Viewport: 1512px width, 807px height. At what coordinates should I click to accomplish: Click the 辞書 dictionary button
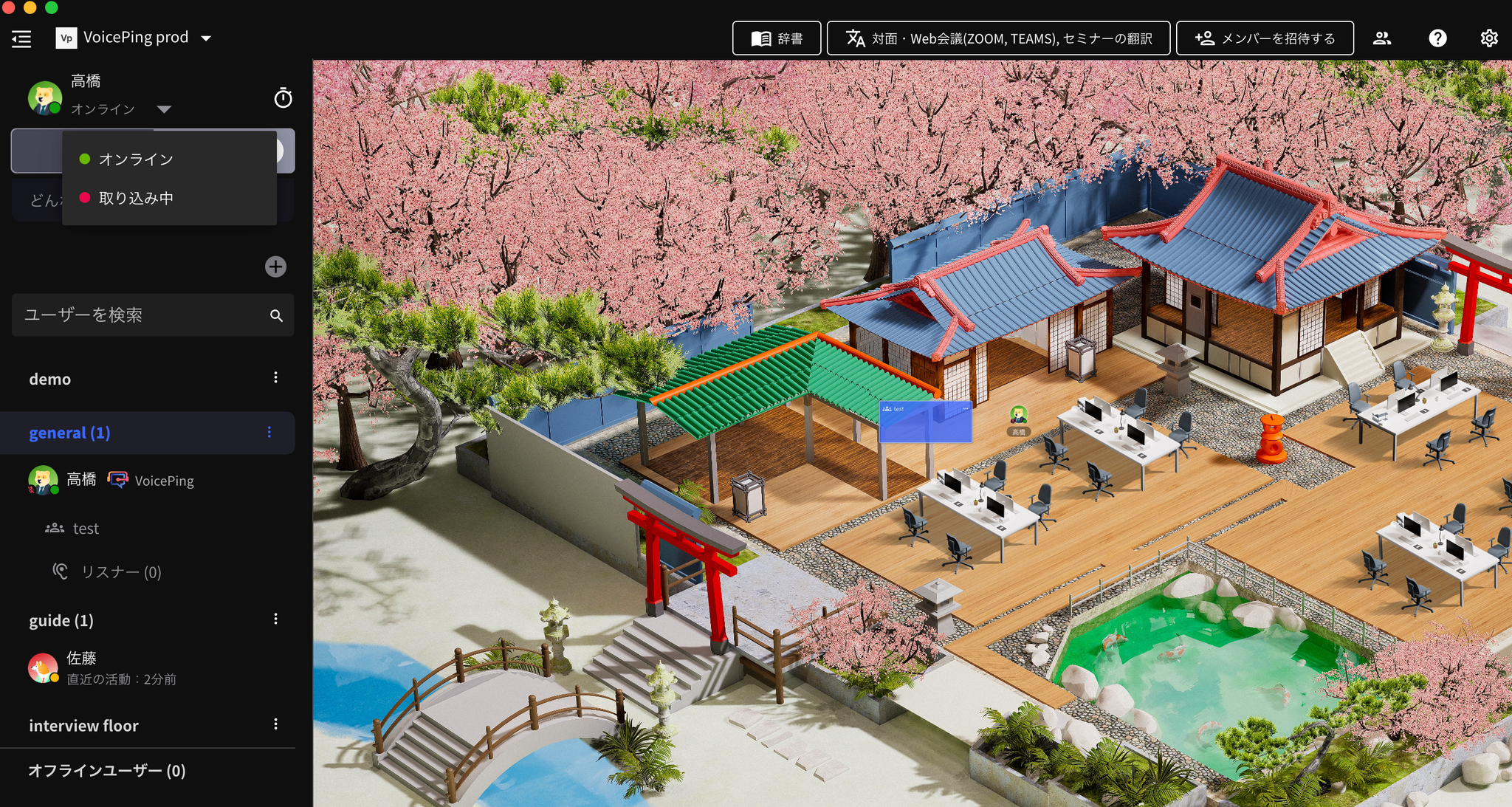point(776,38)
